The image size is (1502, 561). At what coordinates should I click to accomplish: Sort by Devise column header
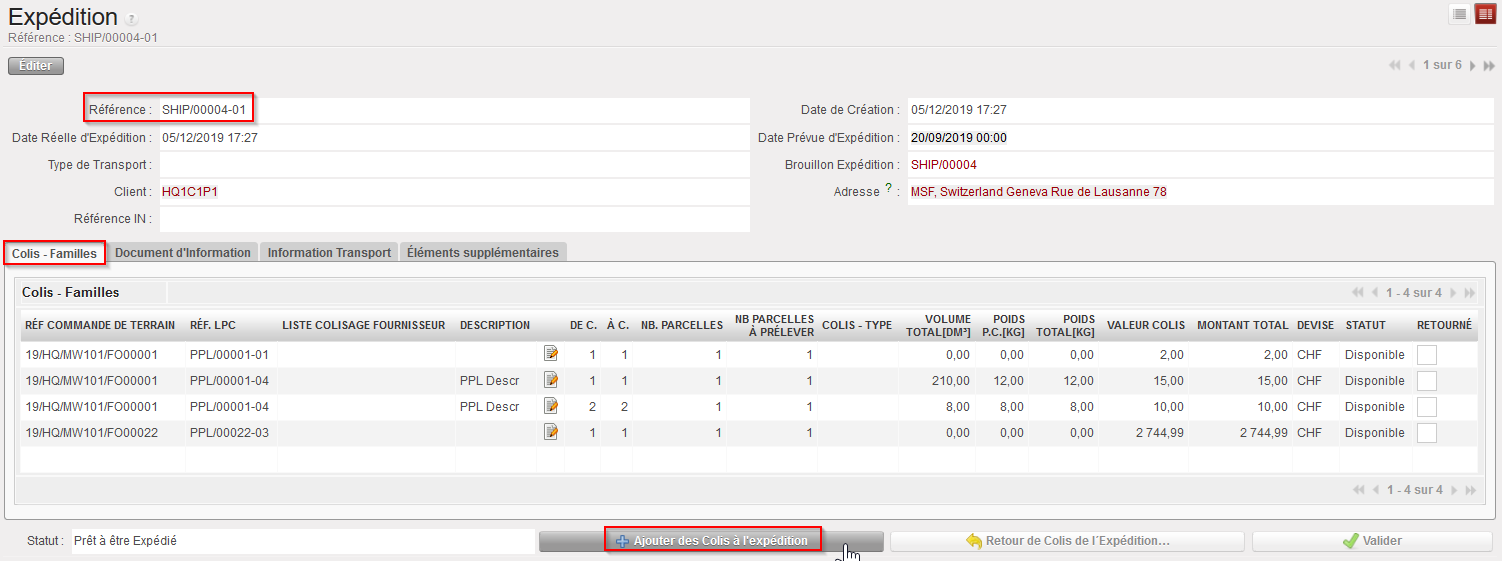(1316, 325)
